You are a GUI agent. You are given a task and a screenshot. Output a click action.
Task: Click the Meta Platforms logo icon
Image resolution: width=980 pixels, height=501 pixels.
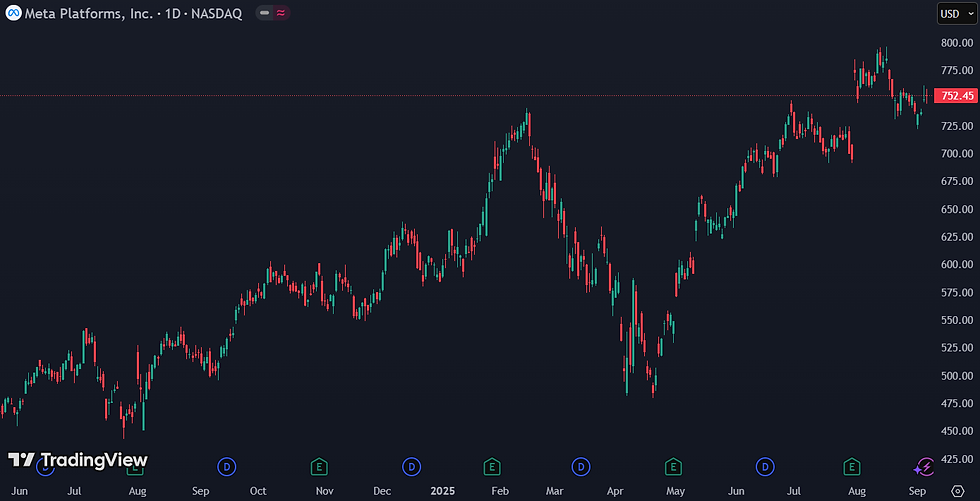click(13, 13)
